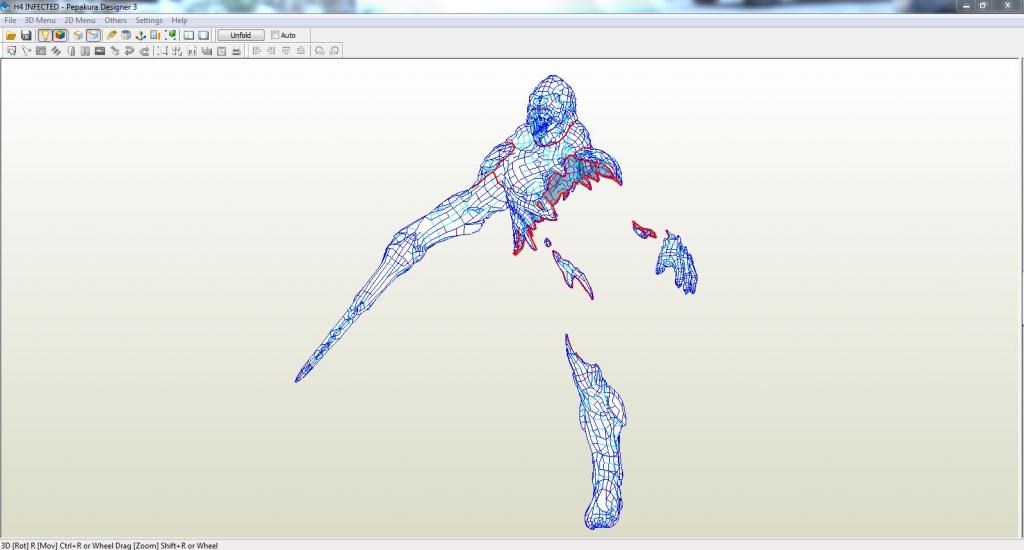Click the edit flaps tool icon
Screen dimensions: 1024x550
click(x=56, y=51)
